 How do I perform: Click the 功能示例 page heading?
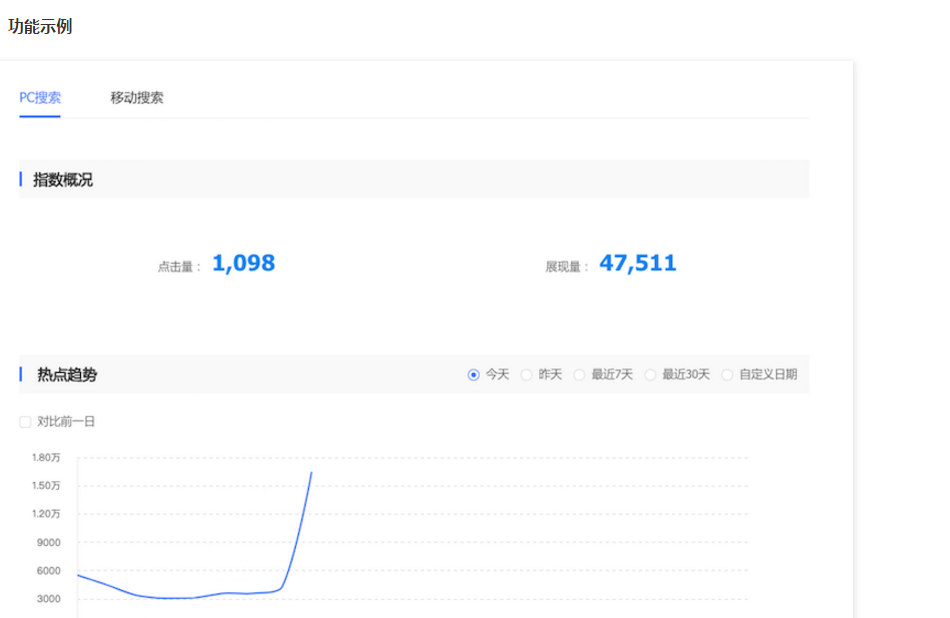[x=40, y=27]
